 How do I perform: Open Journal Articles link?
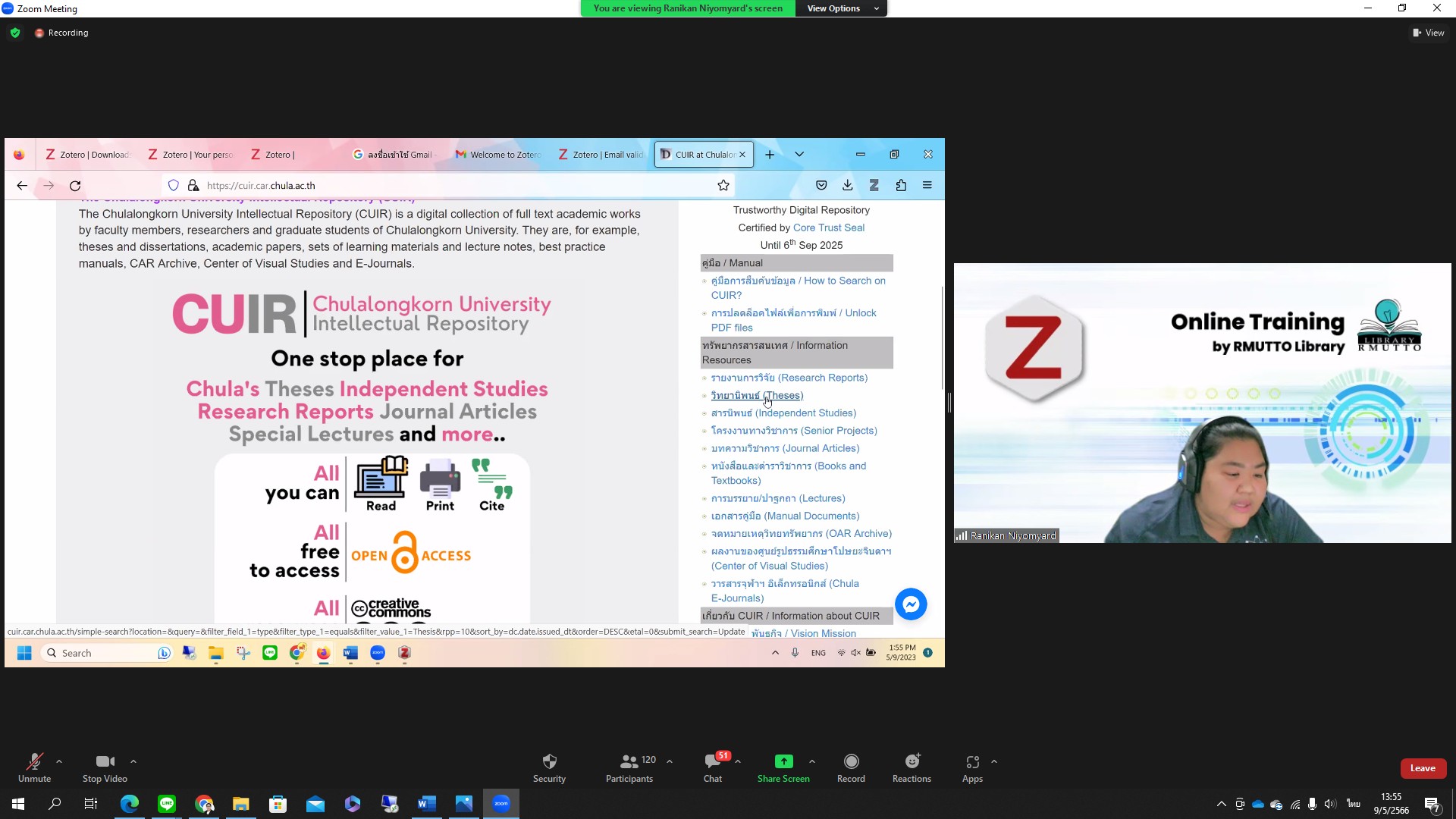pyautogui.click(x=785, y=448)
